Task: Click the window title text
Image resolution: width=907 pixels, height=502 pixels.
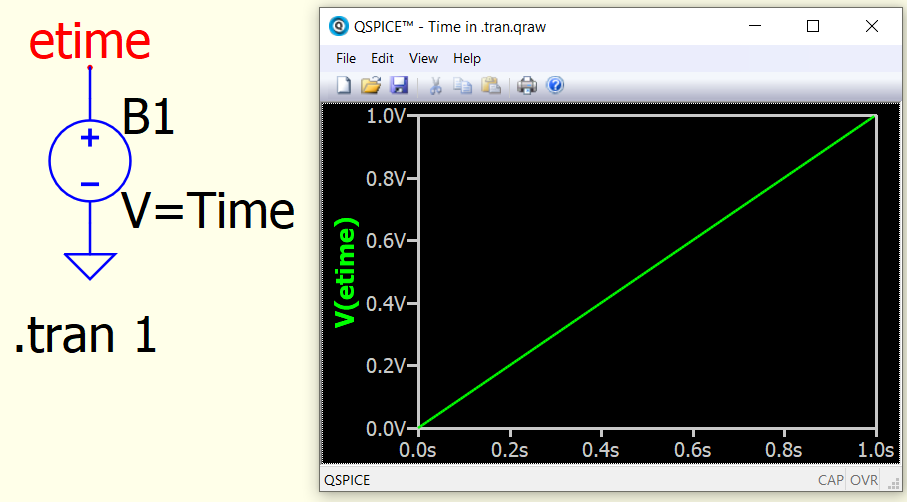Action: click(x=450, y=27)
